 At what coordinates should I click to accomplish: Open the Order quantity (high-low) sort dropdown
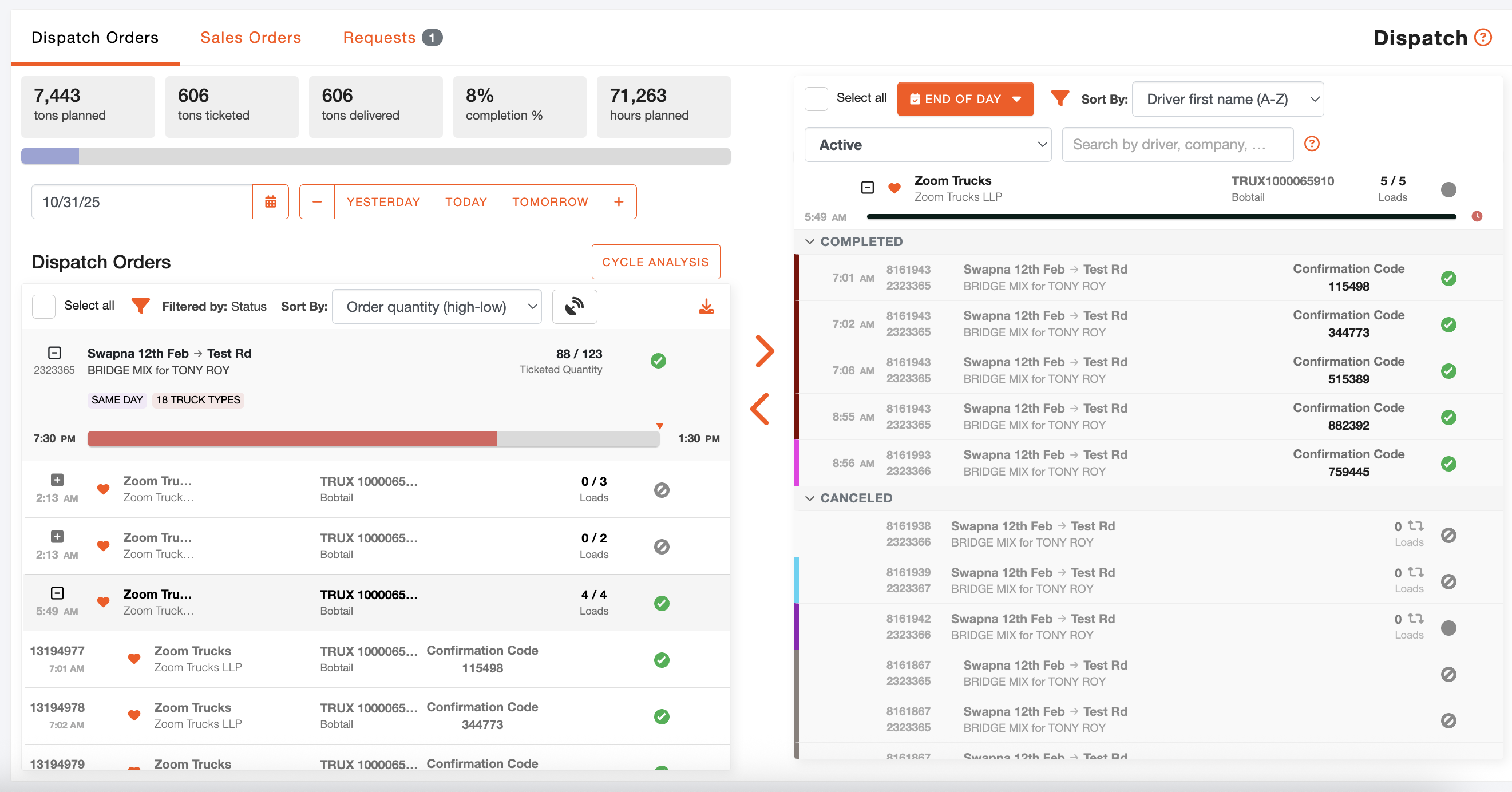pos(437,307)
